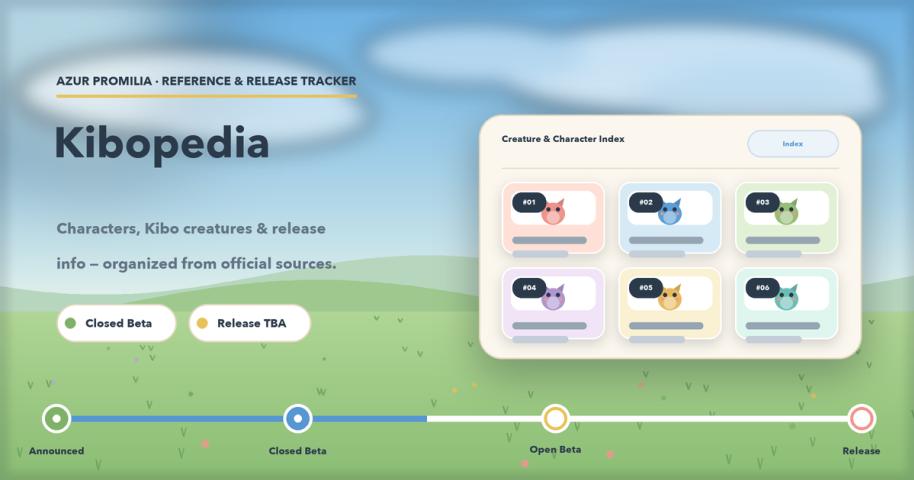Image resolution: width=914 pixels, height=480 pixels.
Task: Click the Kibopedia title heading
Action: pyautogui.click(x=161, y=143)
